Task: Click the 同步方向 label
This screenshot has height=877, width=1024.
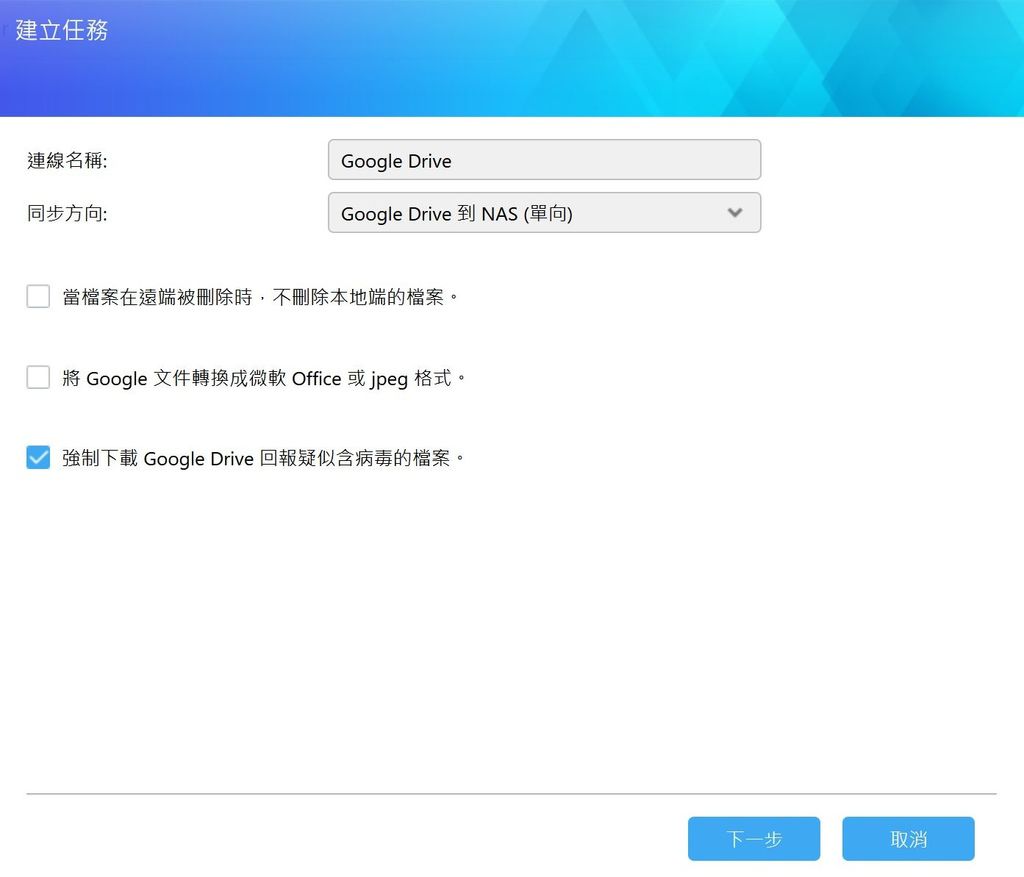Action: (x=67, y=214)
